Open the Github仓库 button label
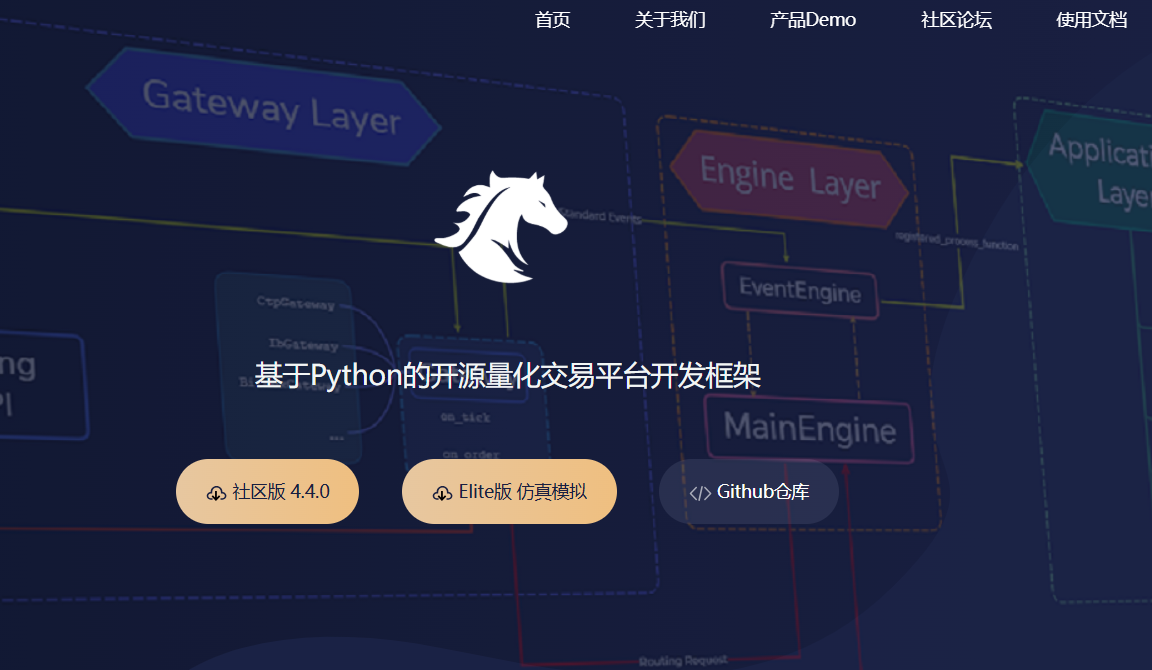 [763, 491]
